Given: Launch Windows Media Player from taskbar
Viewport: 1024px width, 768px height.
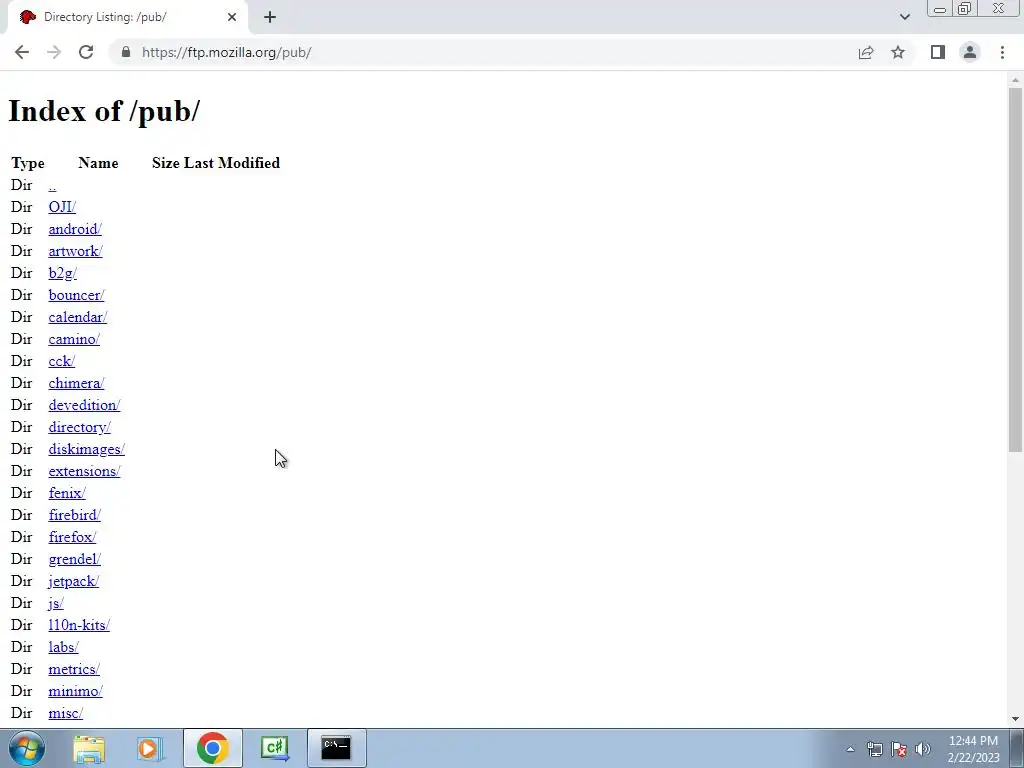Looking at the screenshot, I should pos(150,748).
